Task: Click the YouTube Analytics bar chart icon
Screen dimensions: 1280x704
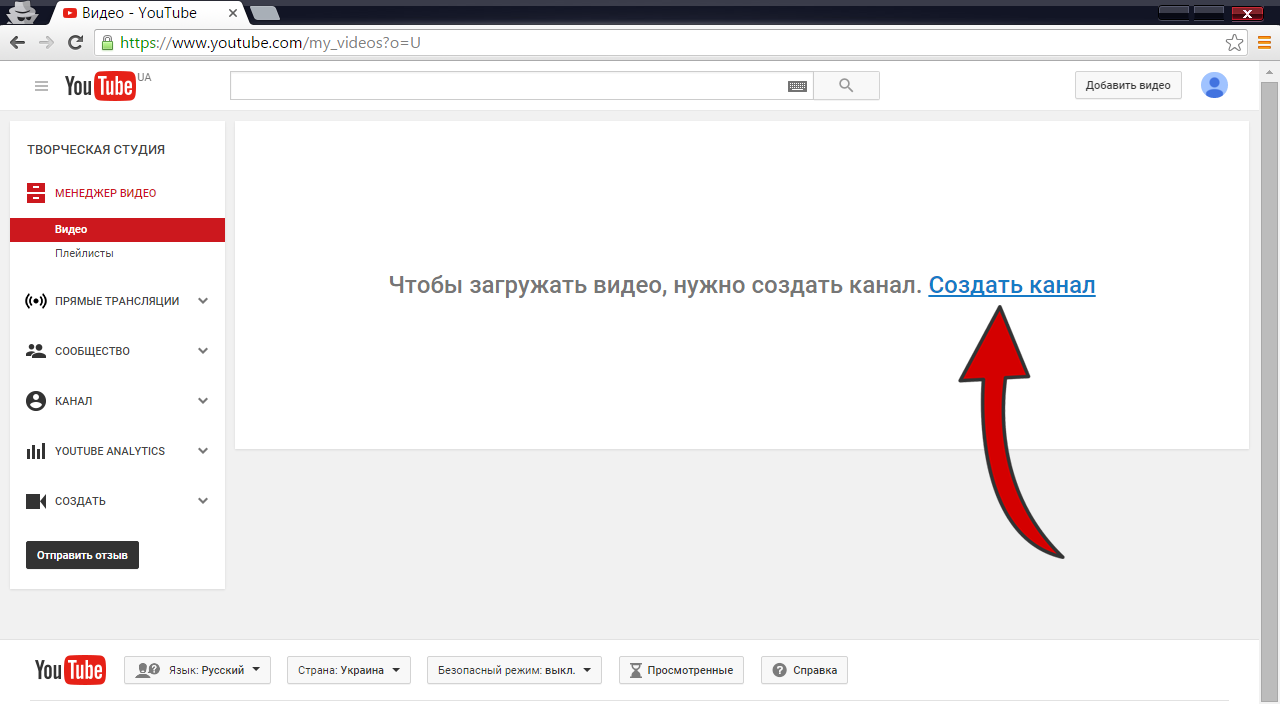Action: (x=36, y=451)
